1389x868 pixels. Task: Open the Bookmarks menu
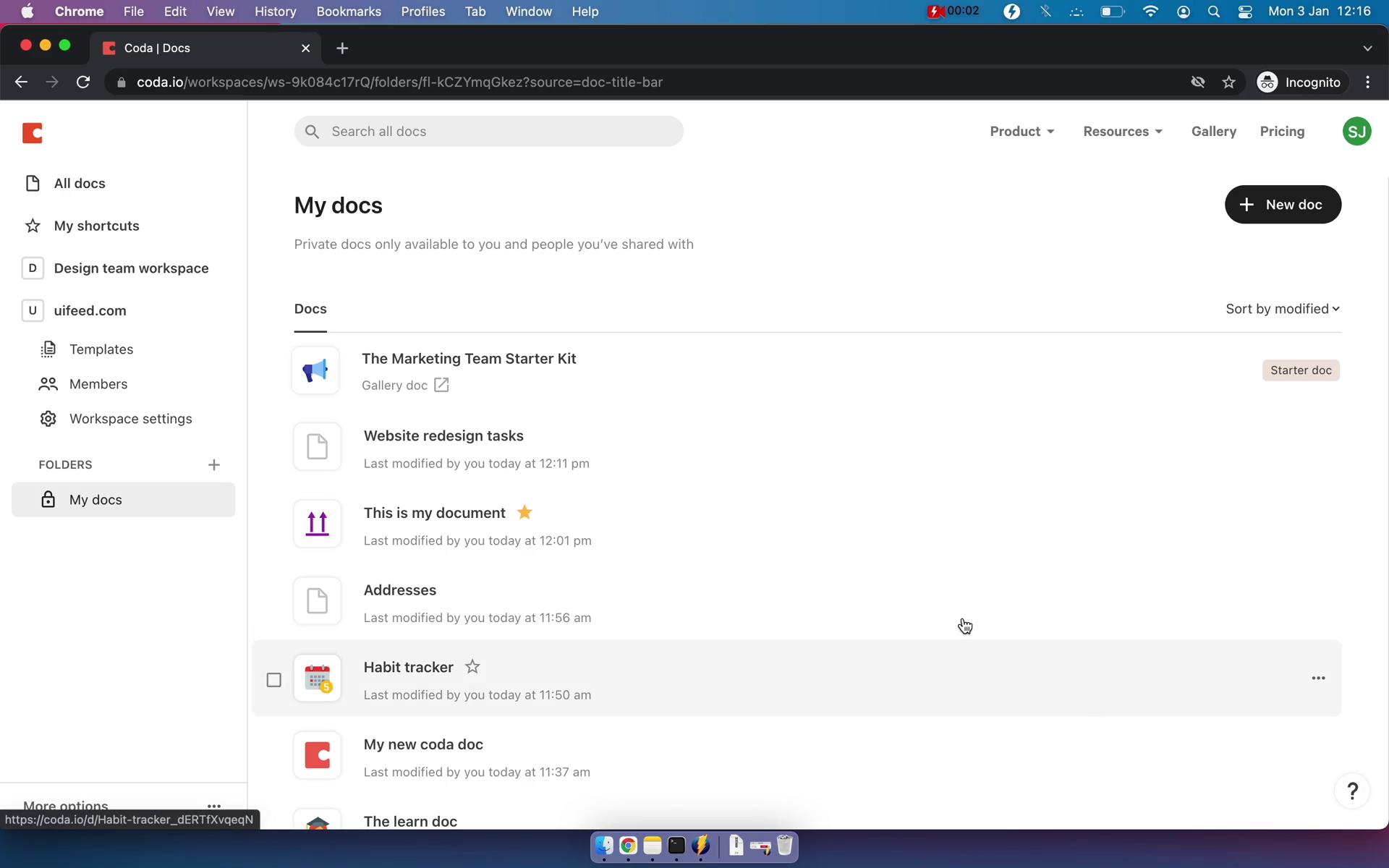(x=349, y=12)
